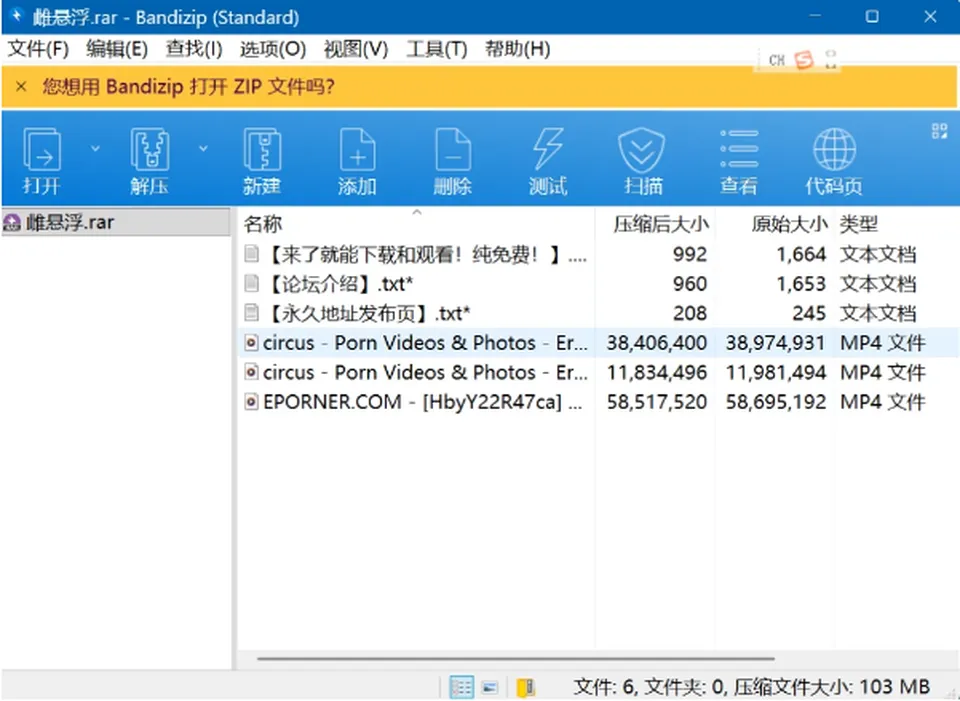Click the 查看 (View) list icon
The height and width of the screenshot is (701, 960).
[x=739, y=160]
